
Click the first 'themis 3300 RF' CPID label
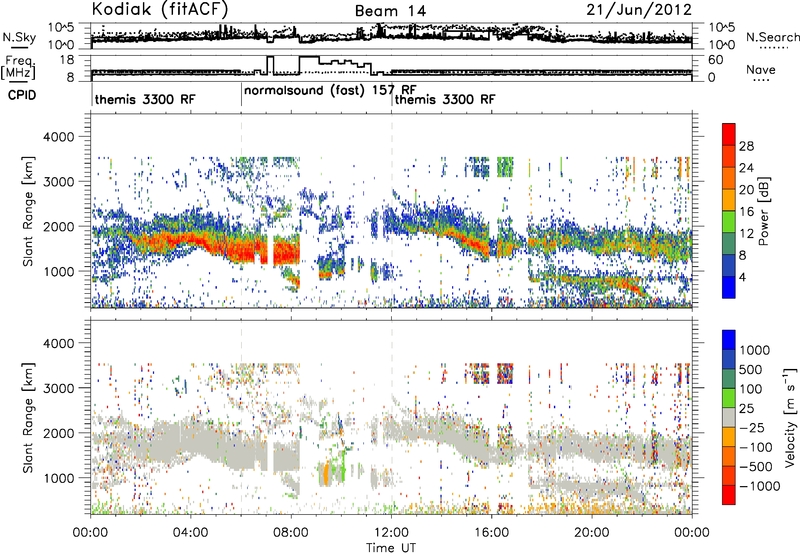click(145, 99)
